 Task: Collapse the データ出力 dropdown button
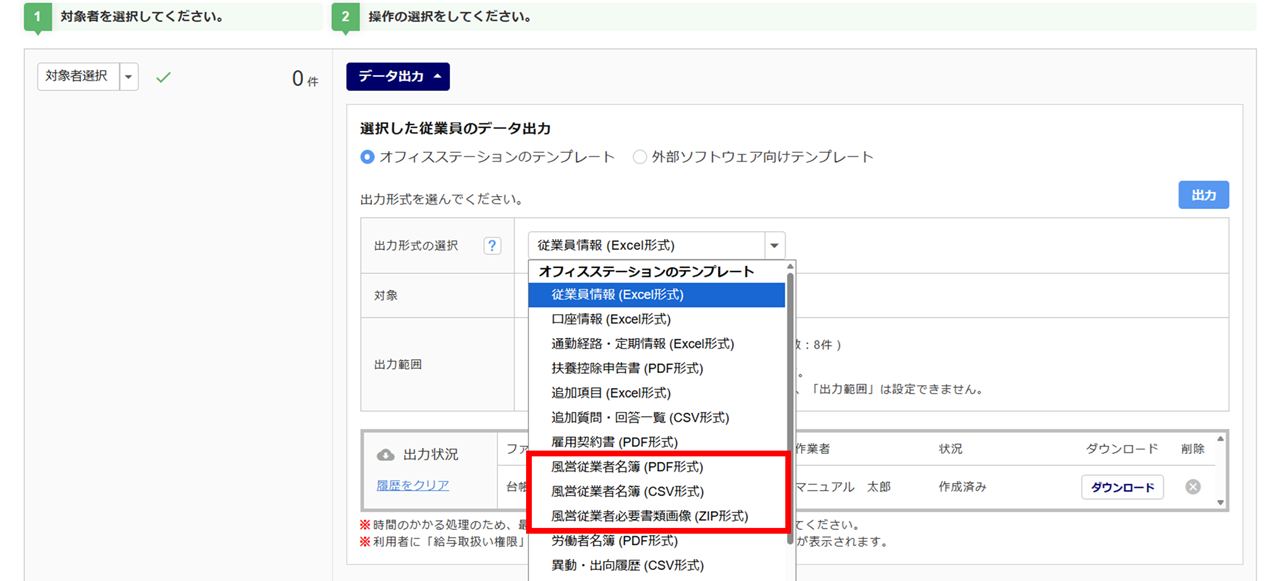coord(397,77)
